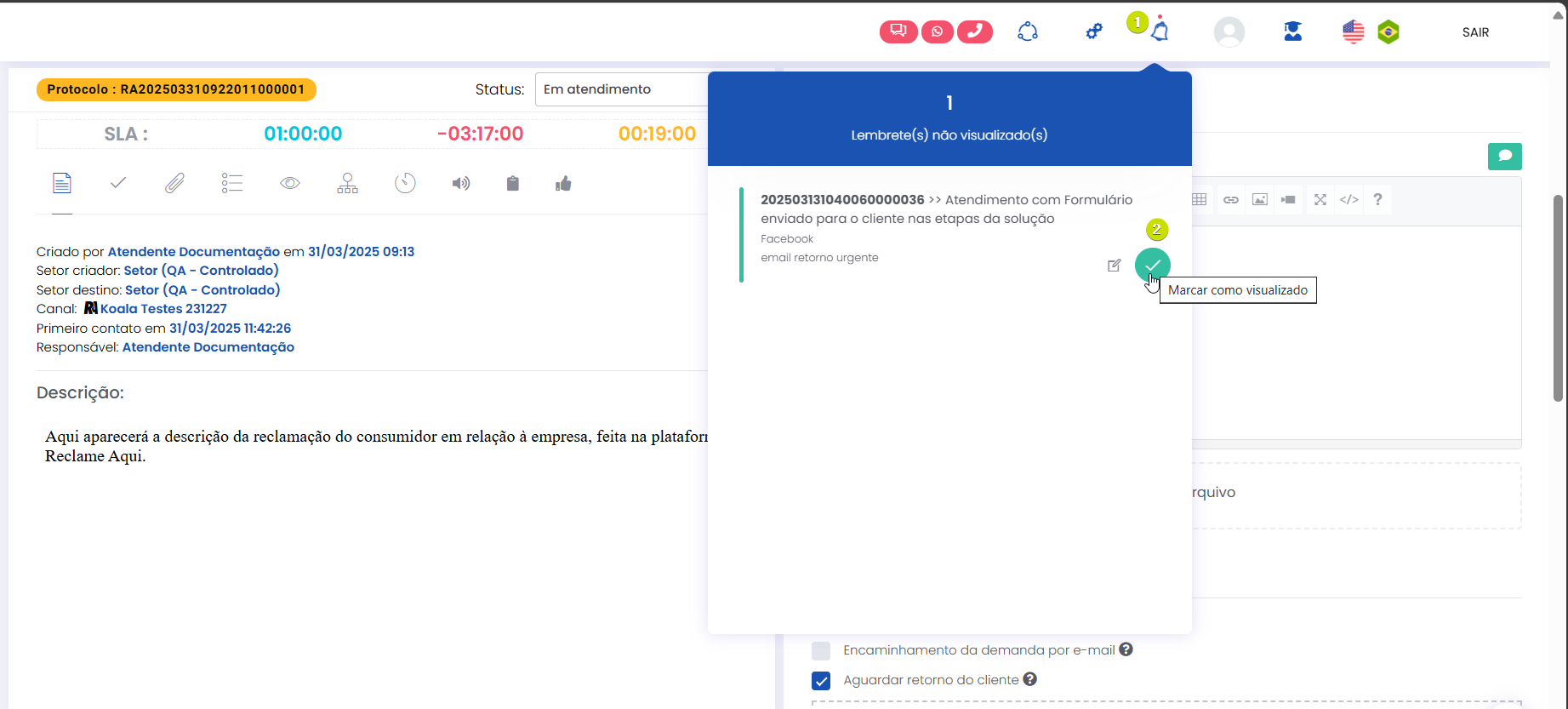Open the graduation cap training icon

coord(1292,31)
